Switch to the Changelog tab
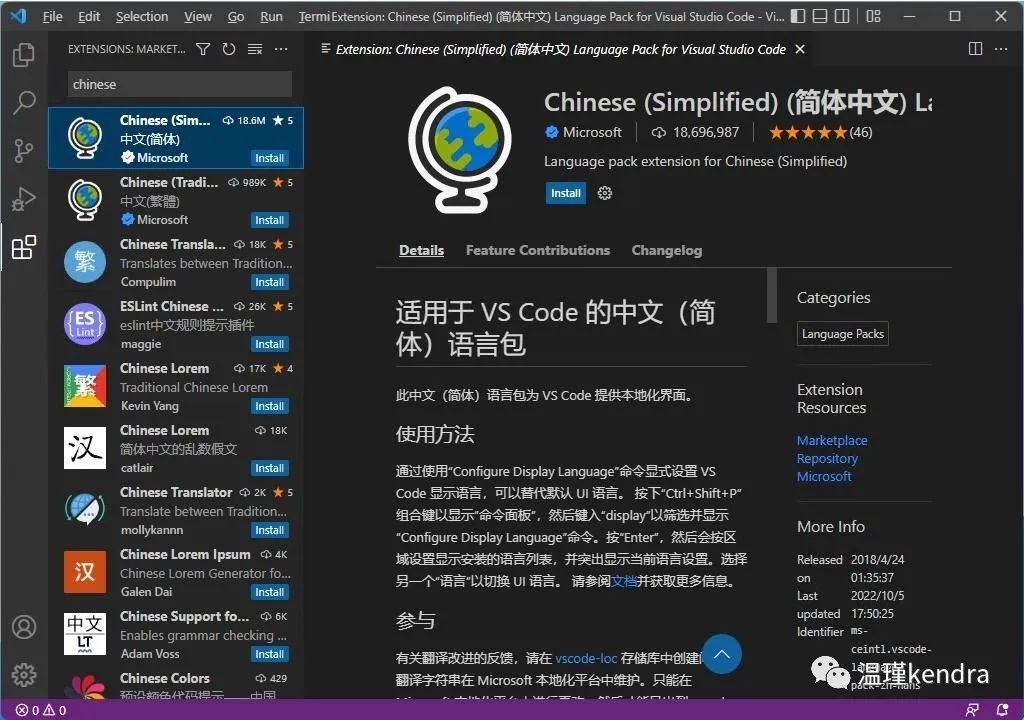Viewport: 1024px width, 720px height. tap(667, 250)
